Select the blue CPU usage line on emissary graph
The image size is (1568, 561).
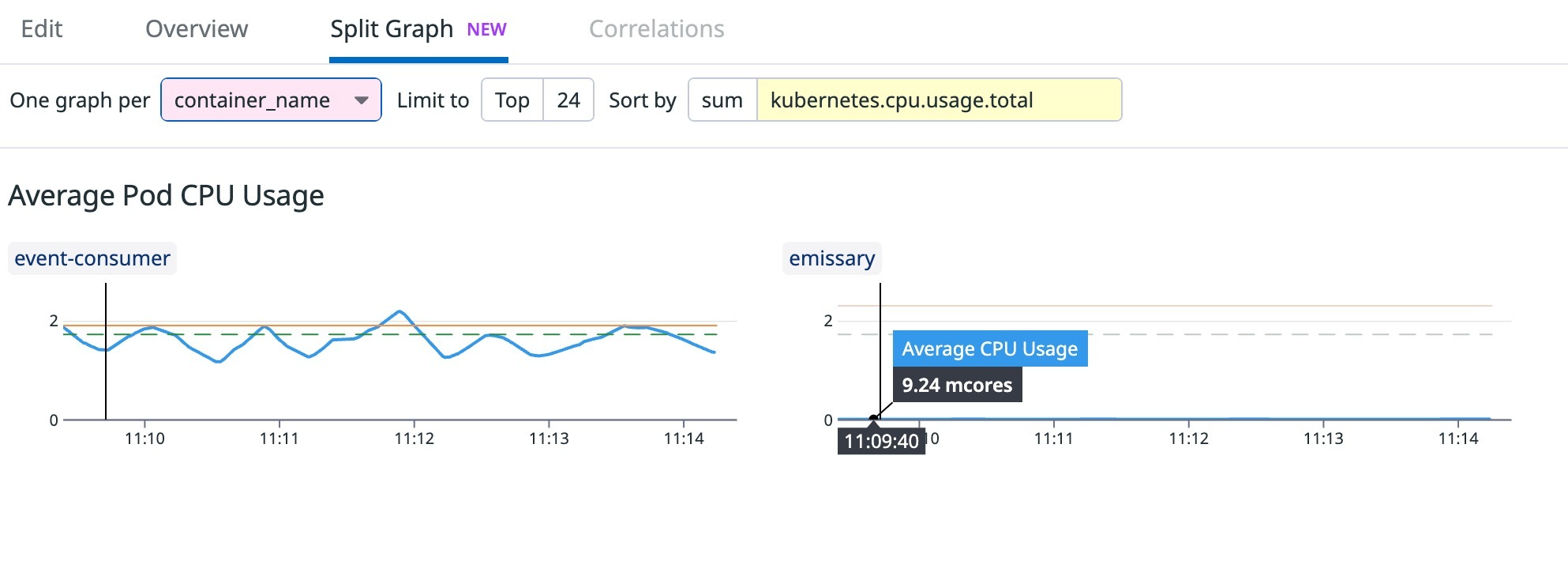click(x=1184, y=417)
